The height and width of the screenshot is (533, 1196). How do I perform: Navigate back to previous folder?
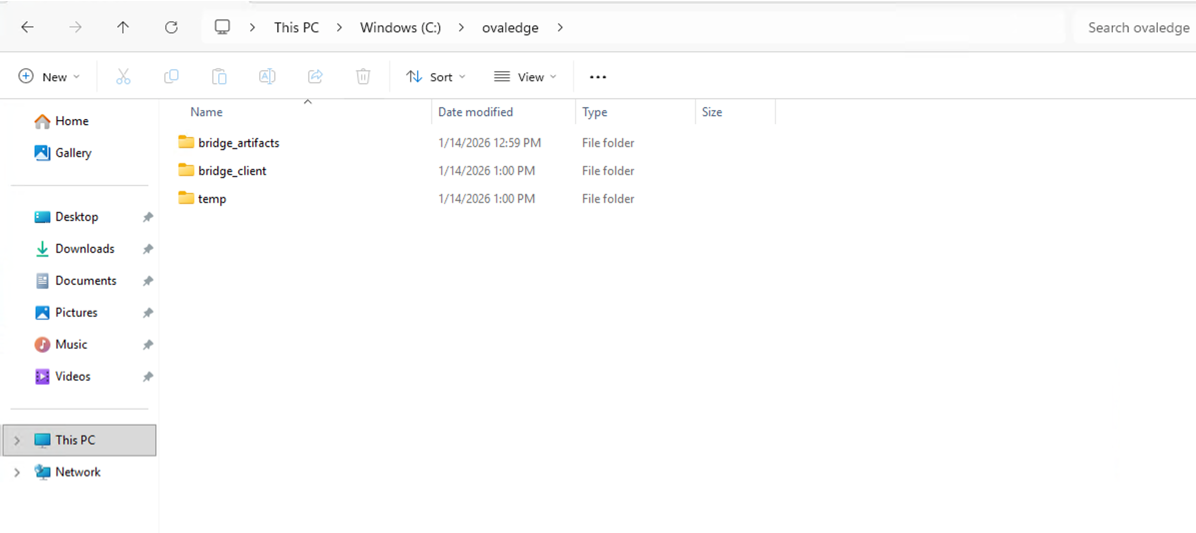coord(27,27)
